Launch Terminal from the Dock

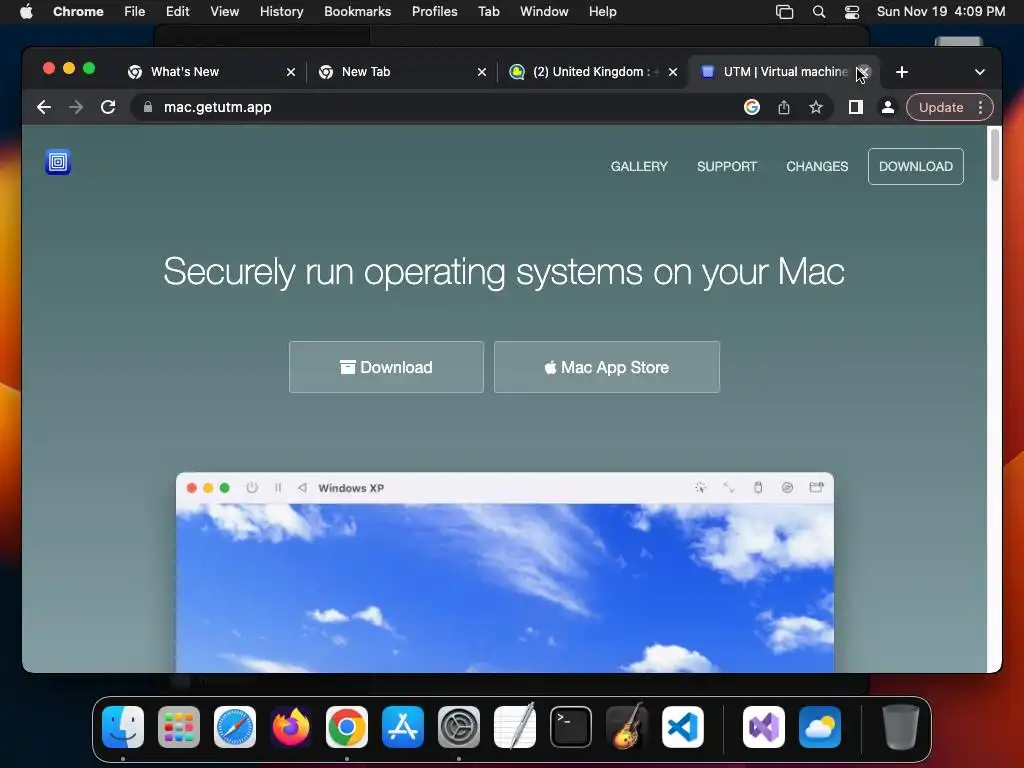pos(571,727)
